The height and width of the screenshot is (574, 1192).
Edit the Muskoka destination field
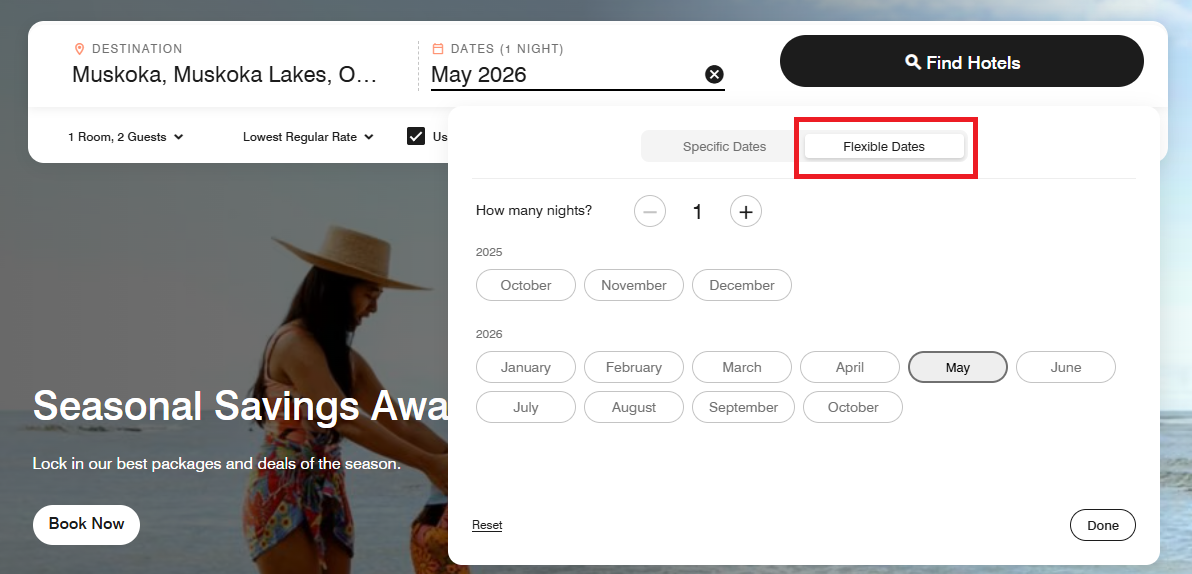pyautogui.click(x=225, y=75)
